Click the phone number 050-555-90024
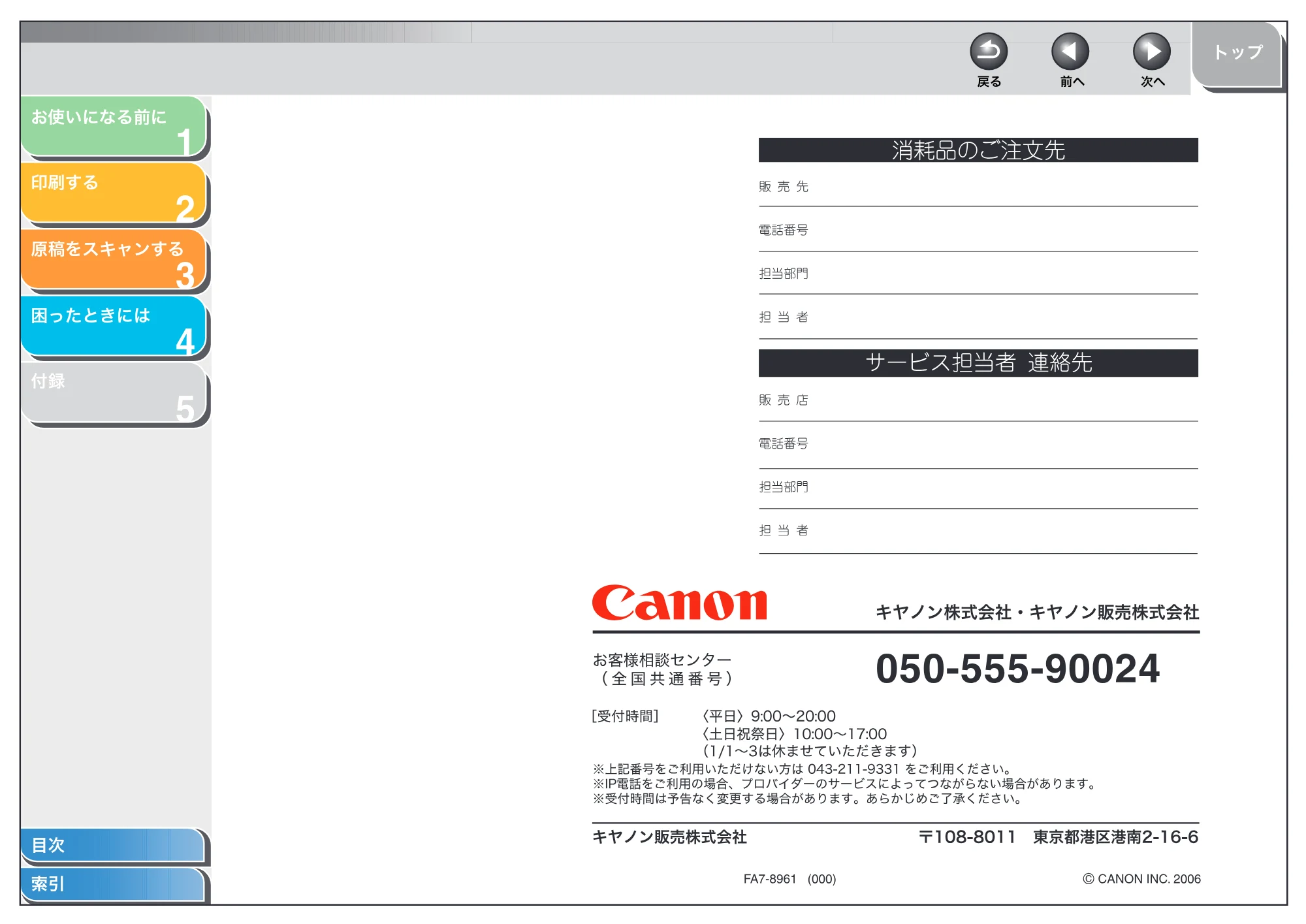Image resolution: width=1306 pixels, height=924 pixels. pyautogui.click(x=1017, y=669)
